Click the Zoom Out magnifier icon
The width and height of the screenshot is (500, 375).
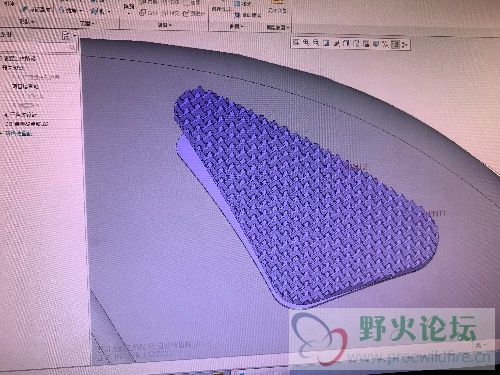[x=316, y=43]
